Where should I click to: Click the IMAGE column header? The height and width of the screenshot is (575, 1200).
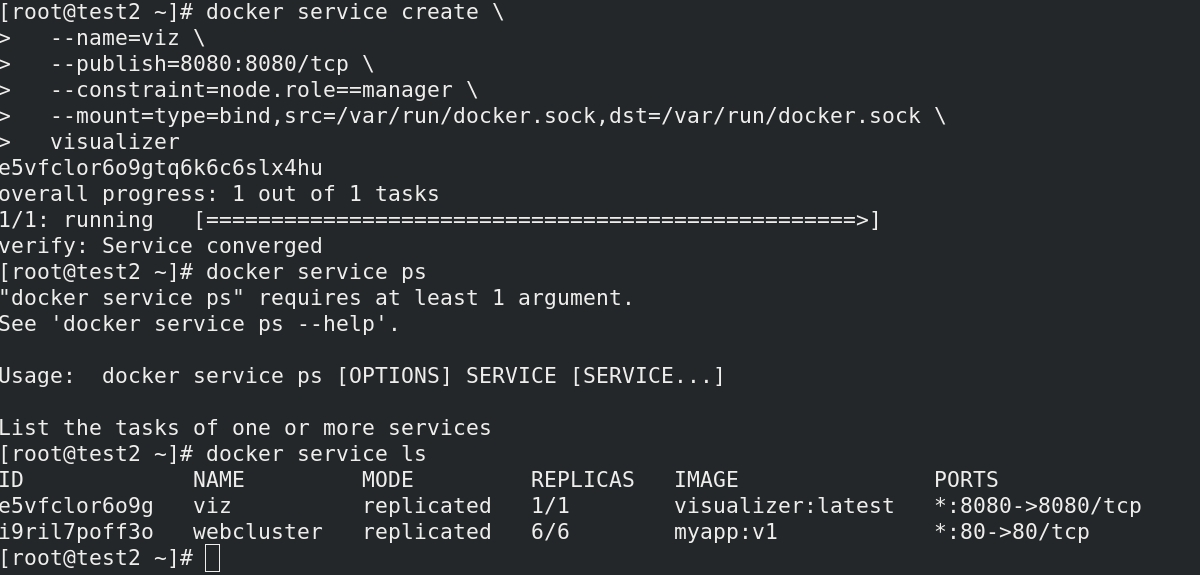tap(706, 480)
